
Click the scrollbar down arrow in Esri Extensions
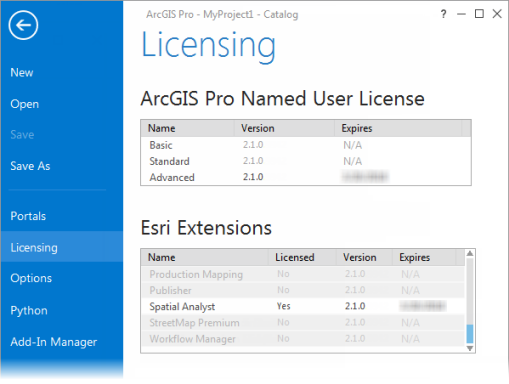coord(470,348)
